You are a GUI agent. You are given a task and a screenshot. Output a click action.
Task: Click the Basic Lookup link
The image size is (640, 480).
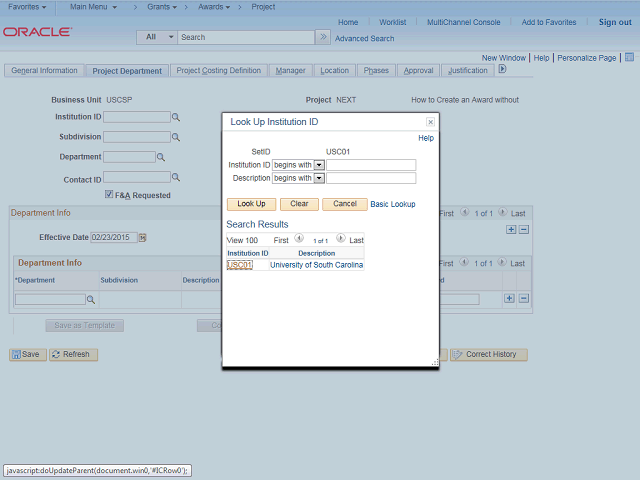coord(393,204)
